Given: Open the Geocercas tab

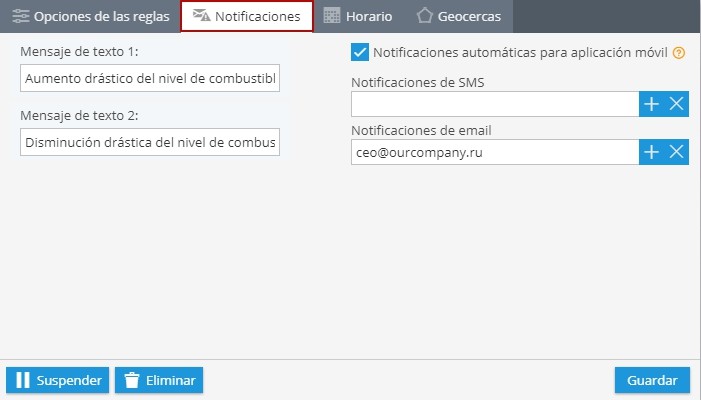Looking at the screenshot, I should [459, 17].
